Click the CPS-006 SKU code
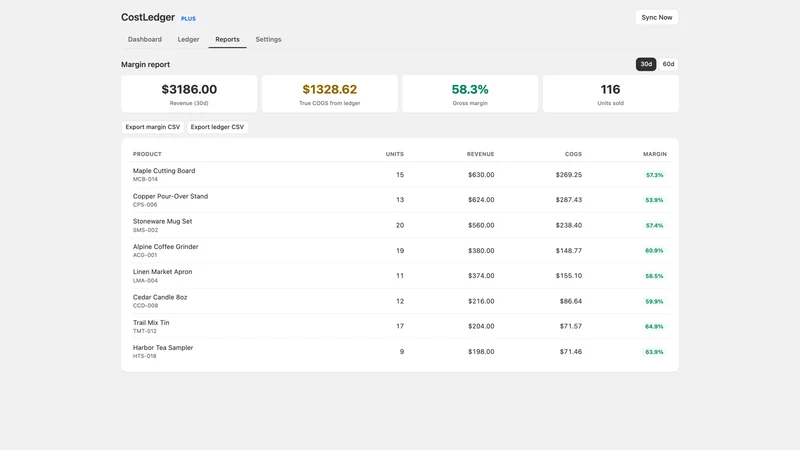The height and width of the screenshot is (450, 800). click(x=145, y=205)
